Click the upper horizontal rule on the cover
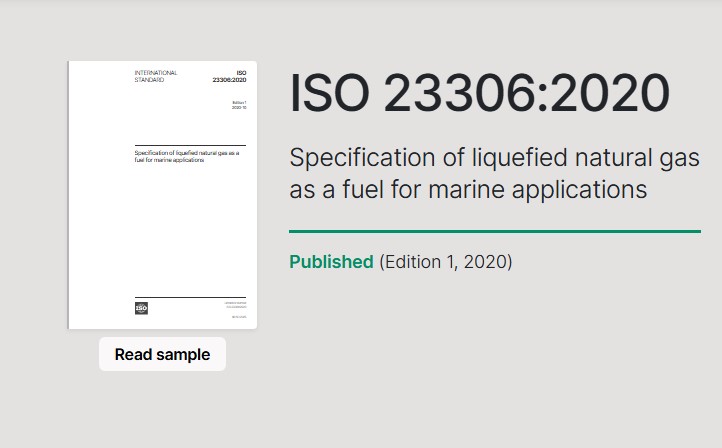The width and height of the screenshot is (722, 448). [x=190, y=145]
